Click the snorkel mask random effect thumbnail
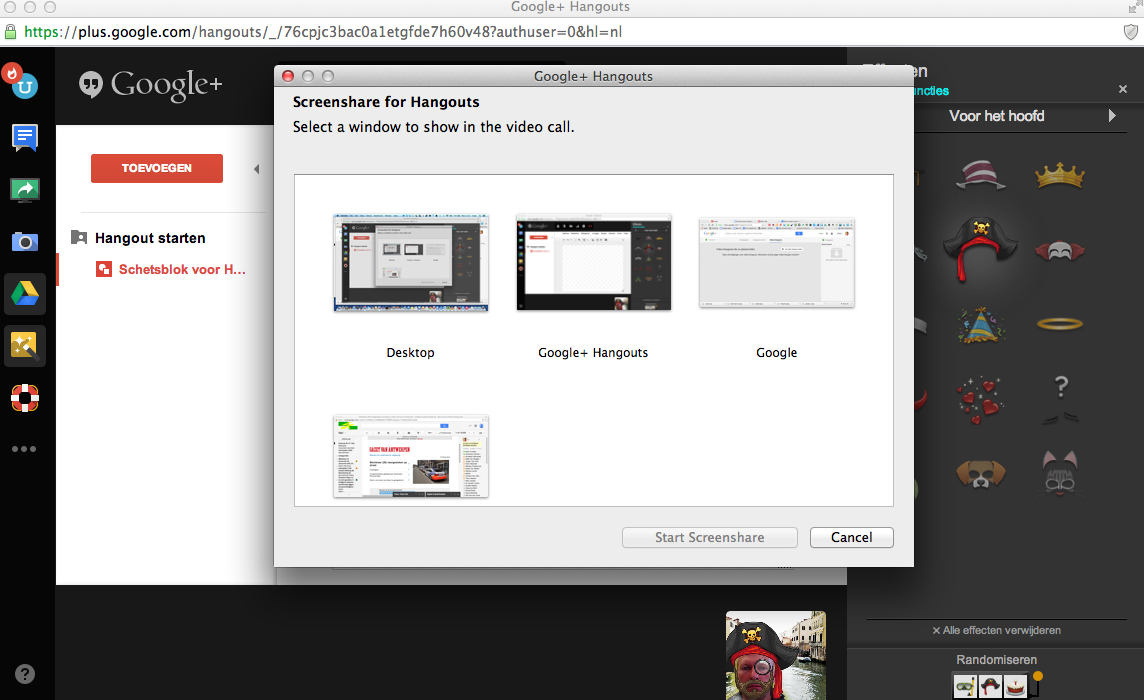The image size is (1144, 700). [965, 687]
